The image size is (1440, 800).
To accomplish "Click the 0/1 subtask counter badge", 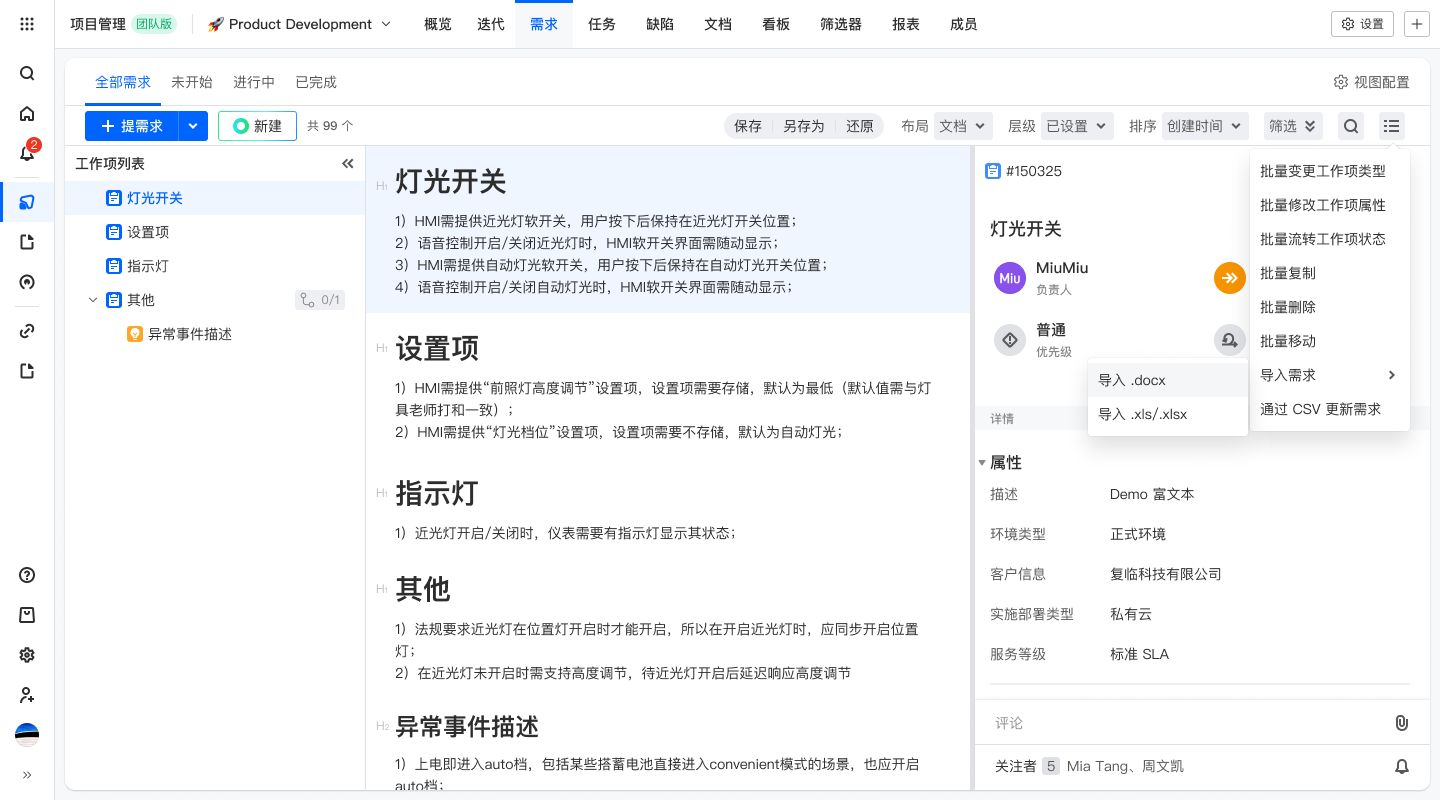I will tap(320, 300).
